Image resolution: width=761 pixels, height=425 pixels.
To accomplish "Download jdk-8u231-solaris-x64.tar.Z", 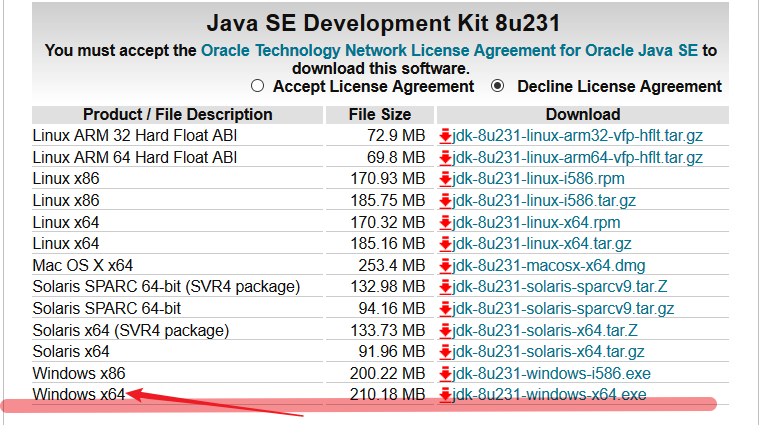I will tap(545, 331).
